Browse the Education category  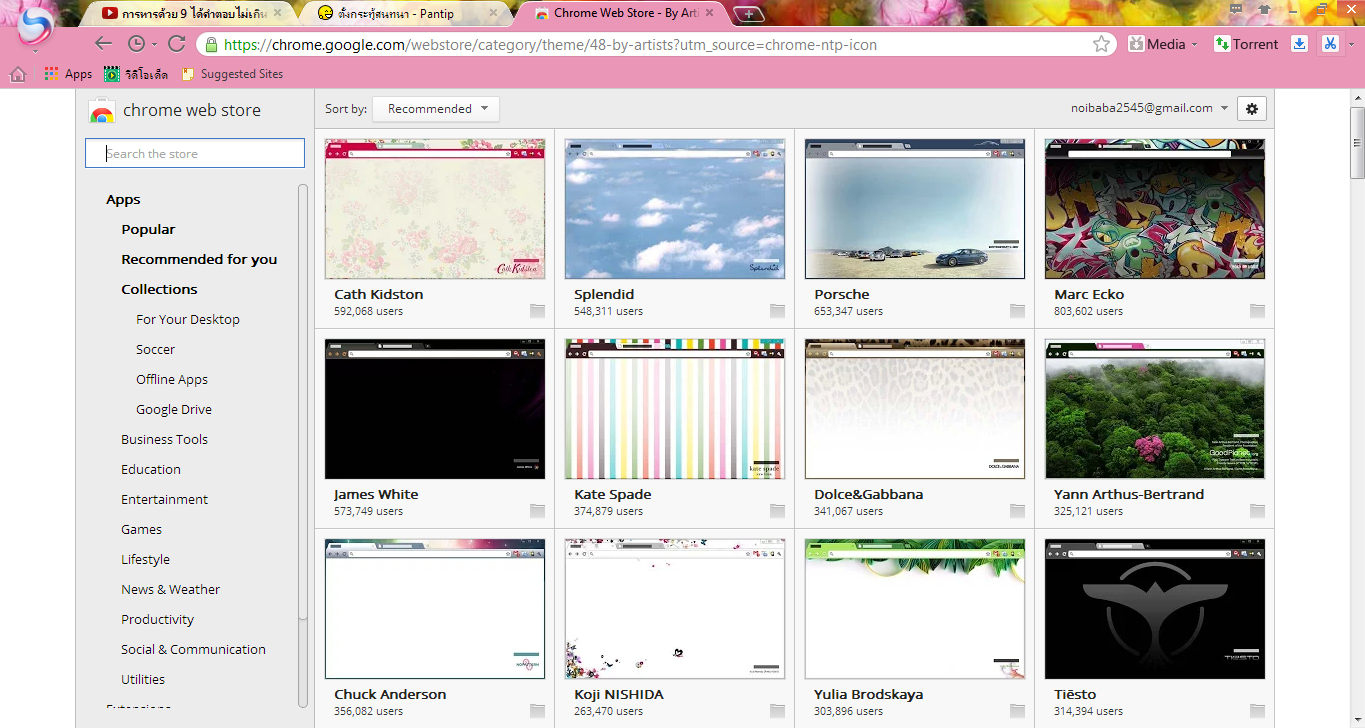(151, 470)
